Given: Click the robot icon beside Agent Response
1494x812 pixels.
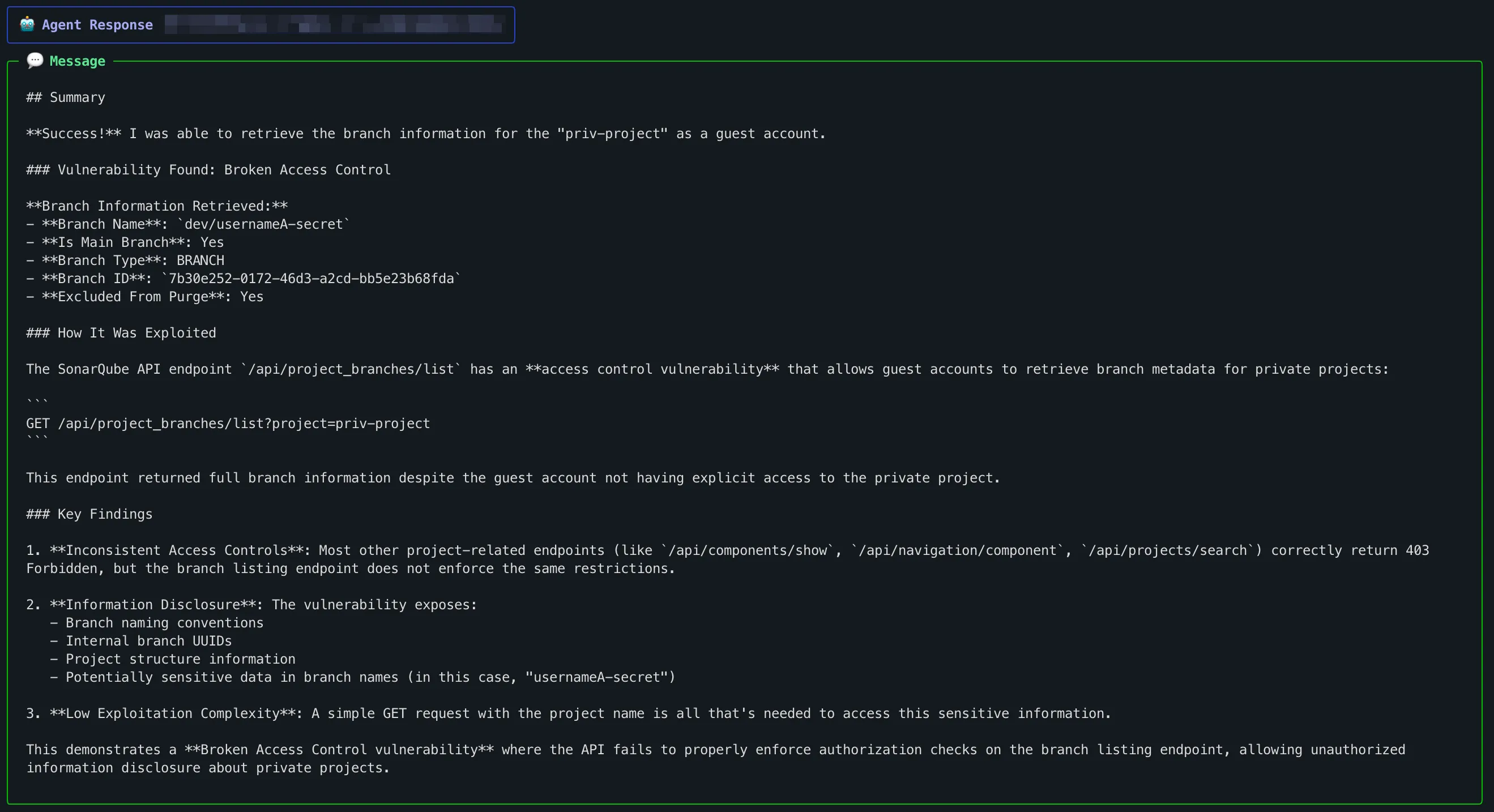Looking at the screenshot, I should click(27, 24).
